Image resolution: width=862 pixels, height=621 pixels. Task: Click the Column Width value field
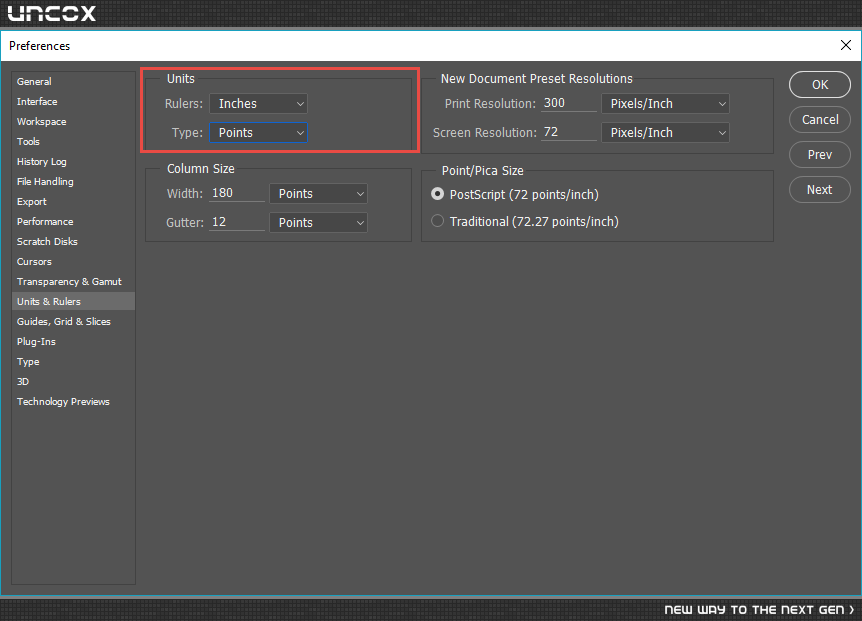pyautogui.click(x=237, y=193)
